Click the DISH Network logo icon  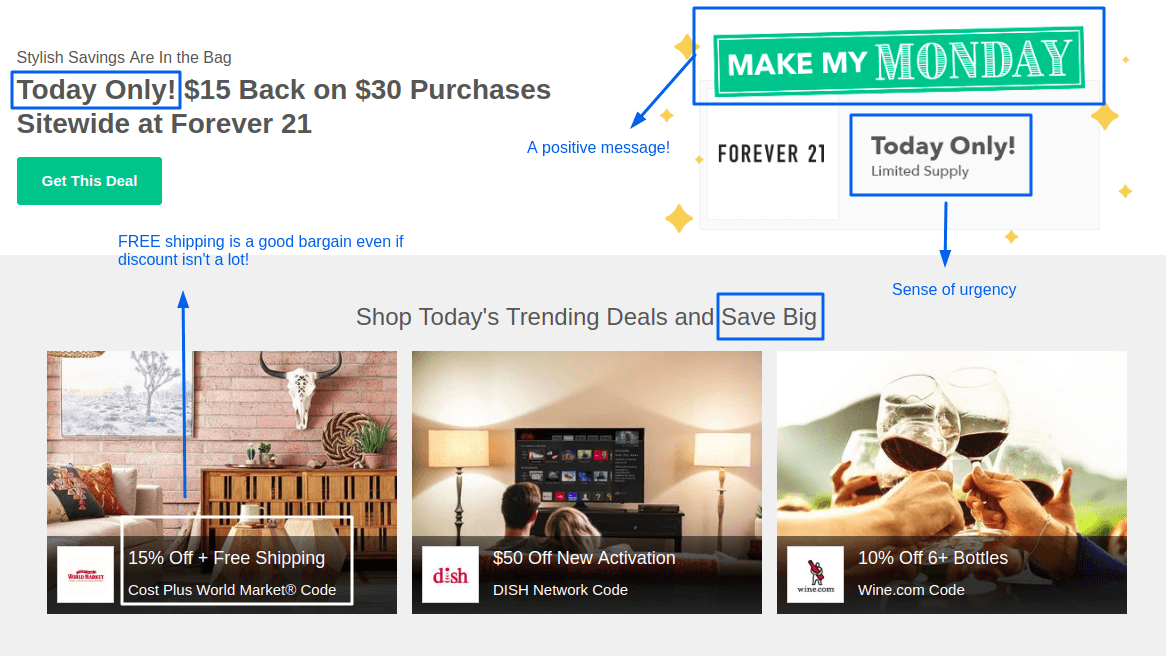point(450,574)
